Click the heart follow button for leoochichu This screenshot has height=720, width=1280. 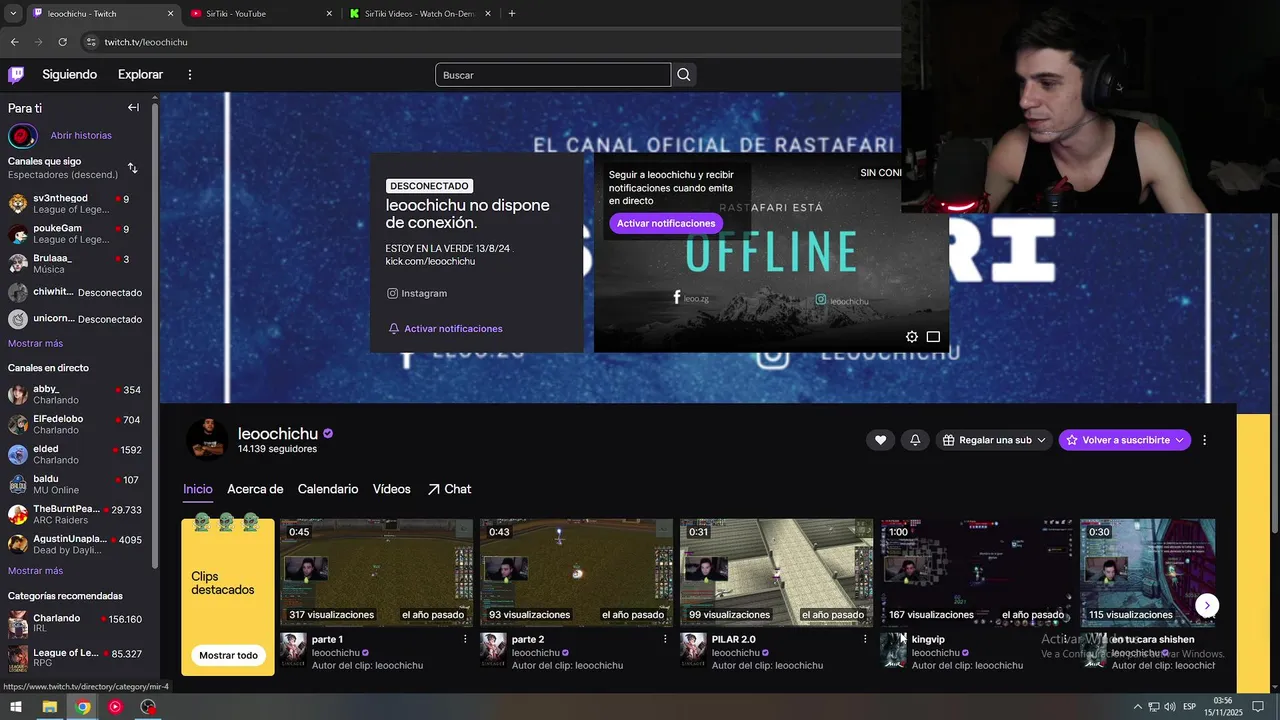click(880, 440)
